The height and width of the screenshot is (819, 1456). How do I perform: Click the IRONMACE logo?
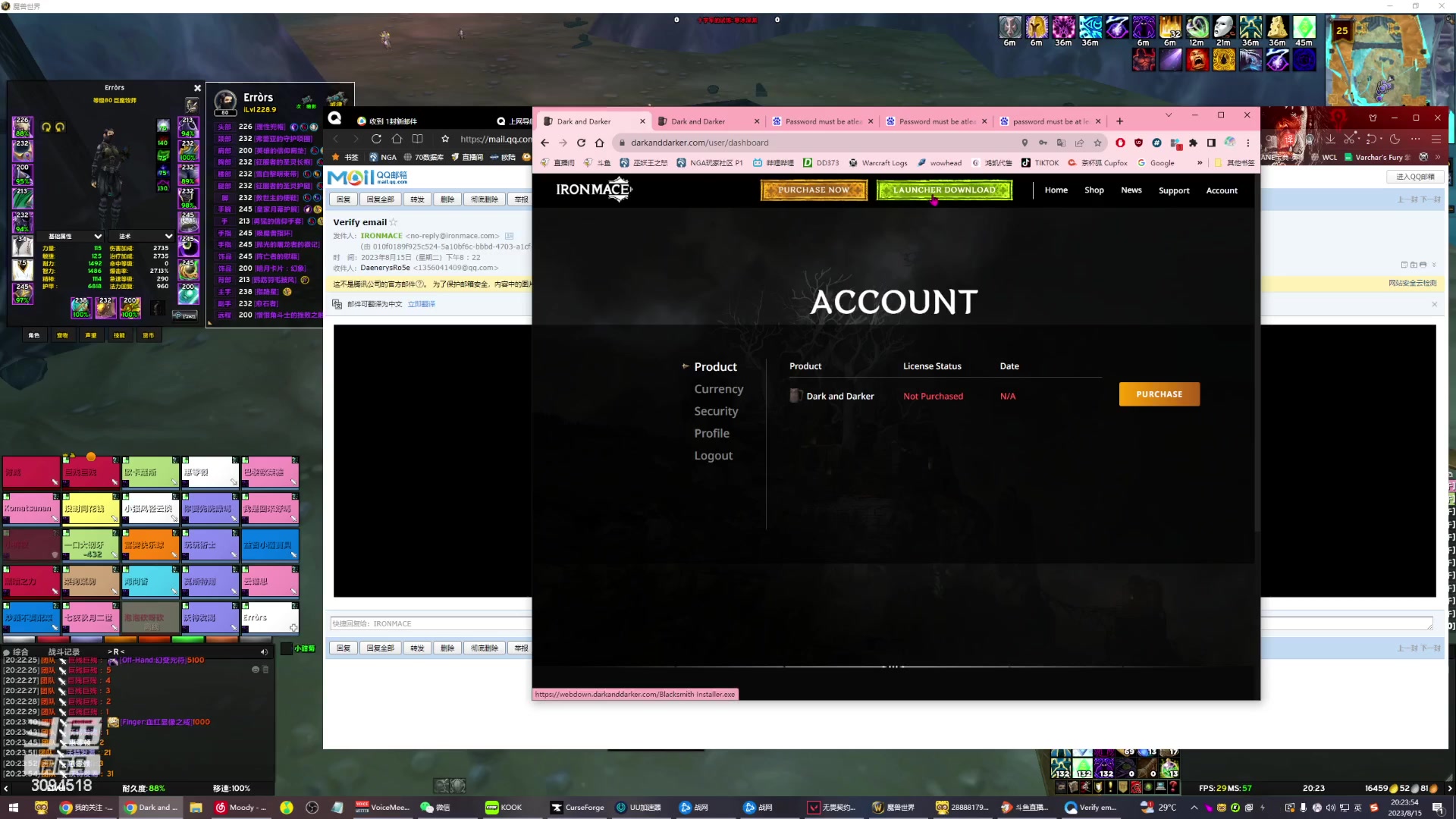594,190
